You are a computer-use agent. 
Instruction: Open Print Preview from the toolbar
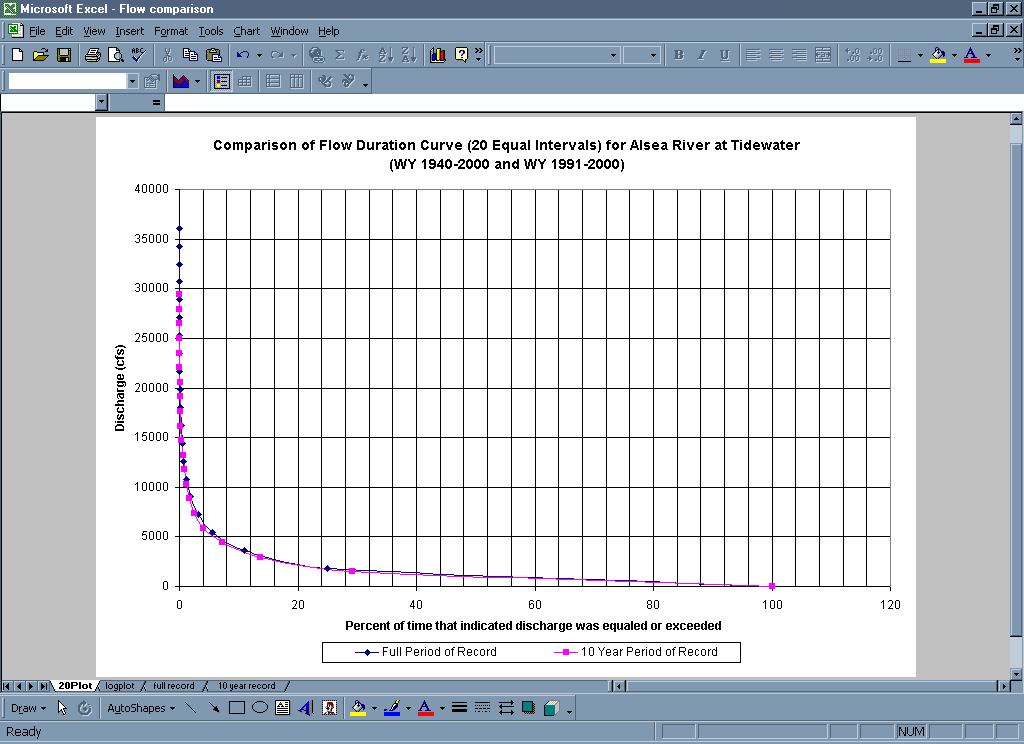115,55
